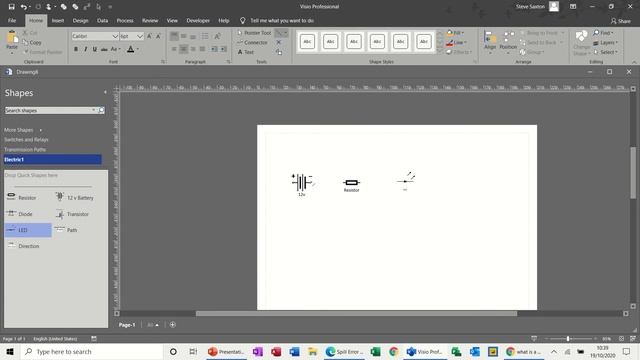This screenshot has width=640, height=360.
Task: Click Layers in the Editing group
Action: point(605,42)
